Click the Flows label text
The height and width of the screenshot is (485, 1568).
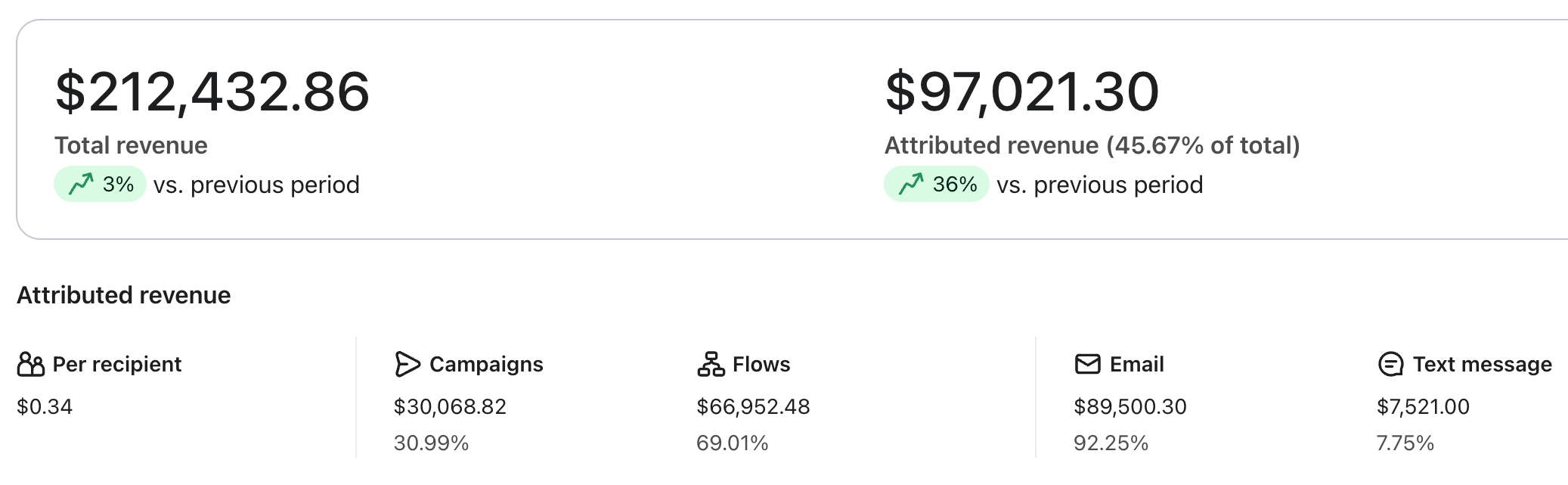761,365
